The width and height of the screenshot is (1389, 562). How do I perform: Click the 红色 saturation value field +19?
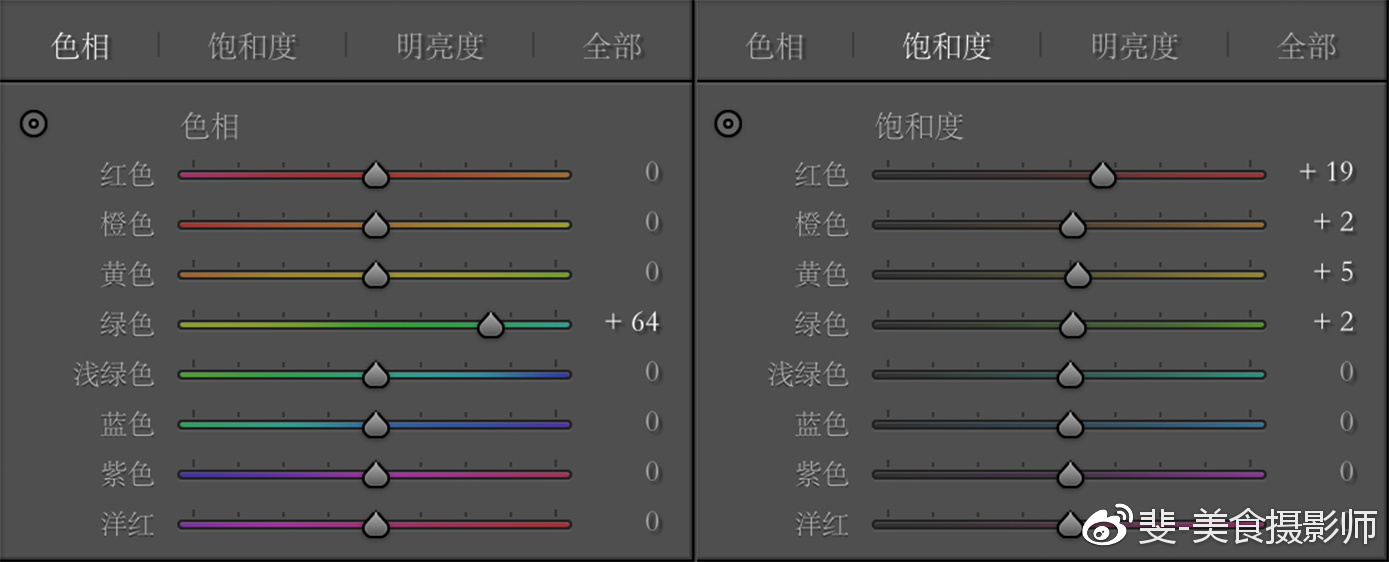[1326, 172]
